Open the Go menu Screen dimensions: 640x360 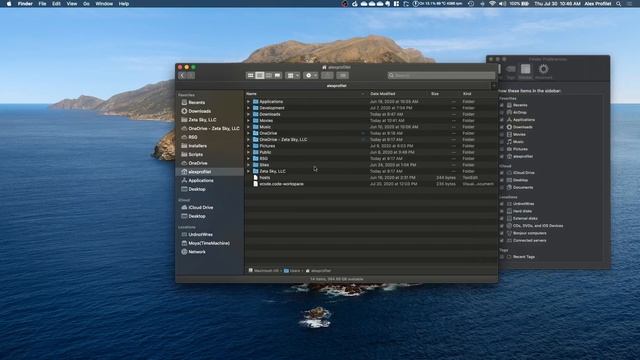pyautogui.click(x=86, y=4)
